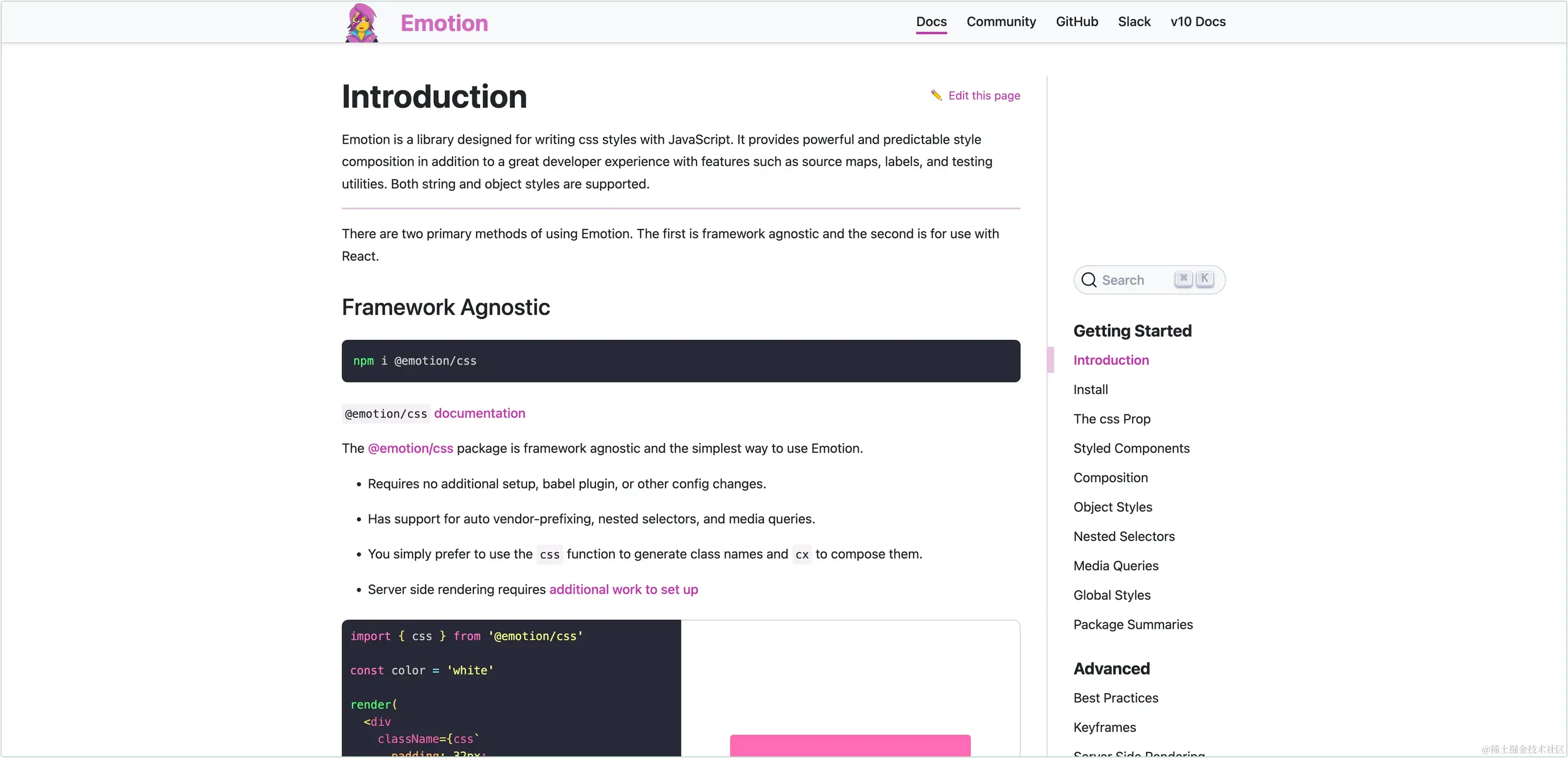The height and width of the screenshot is (758, 1568).
Task: Click the magnifier search icon
Action: coord(1089,280)
